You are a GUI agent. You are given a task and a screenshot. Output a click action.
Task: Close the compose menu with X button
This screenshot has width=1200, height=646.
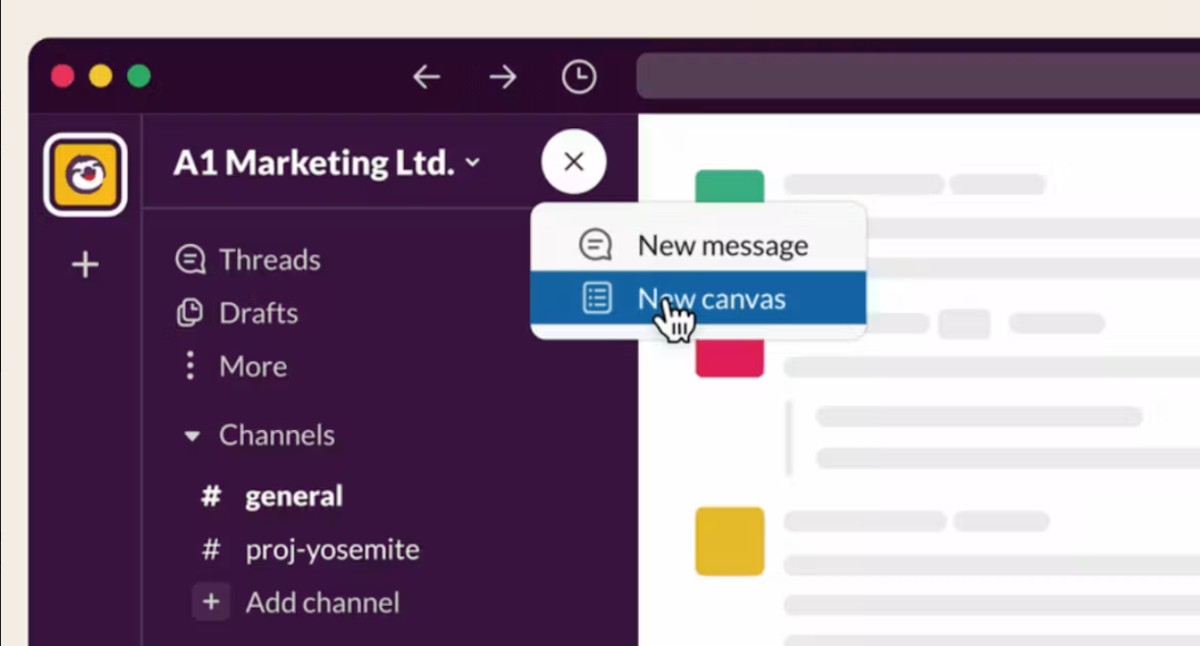574,162
